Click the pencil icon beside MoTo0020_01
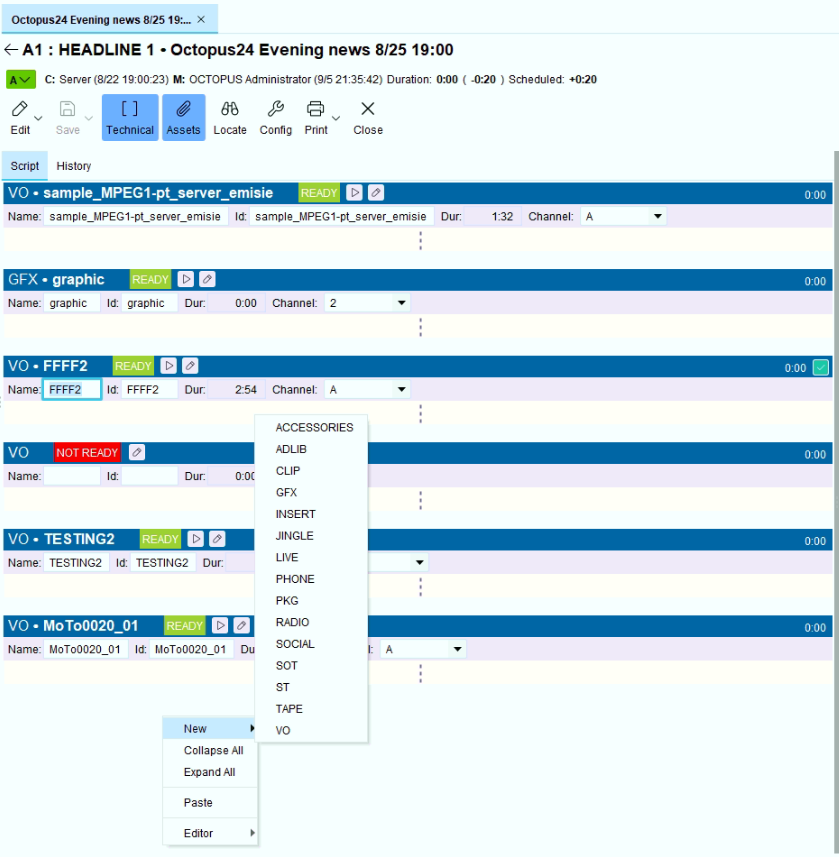This screenshot has height=857, width=839. point(242,625)
